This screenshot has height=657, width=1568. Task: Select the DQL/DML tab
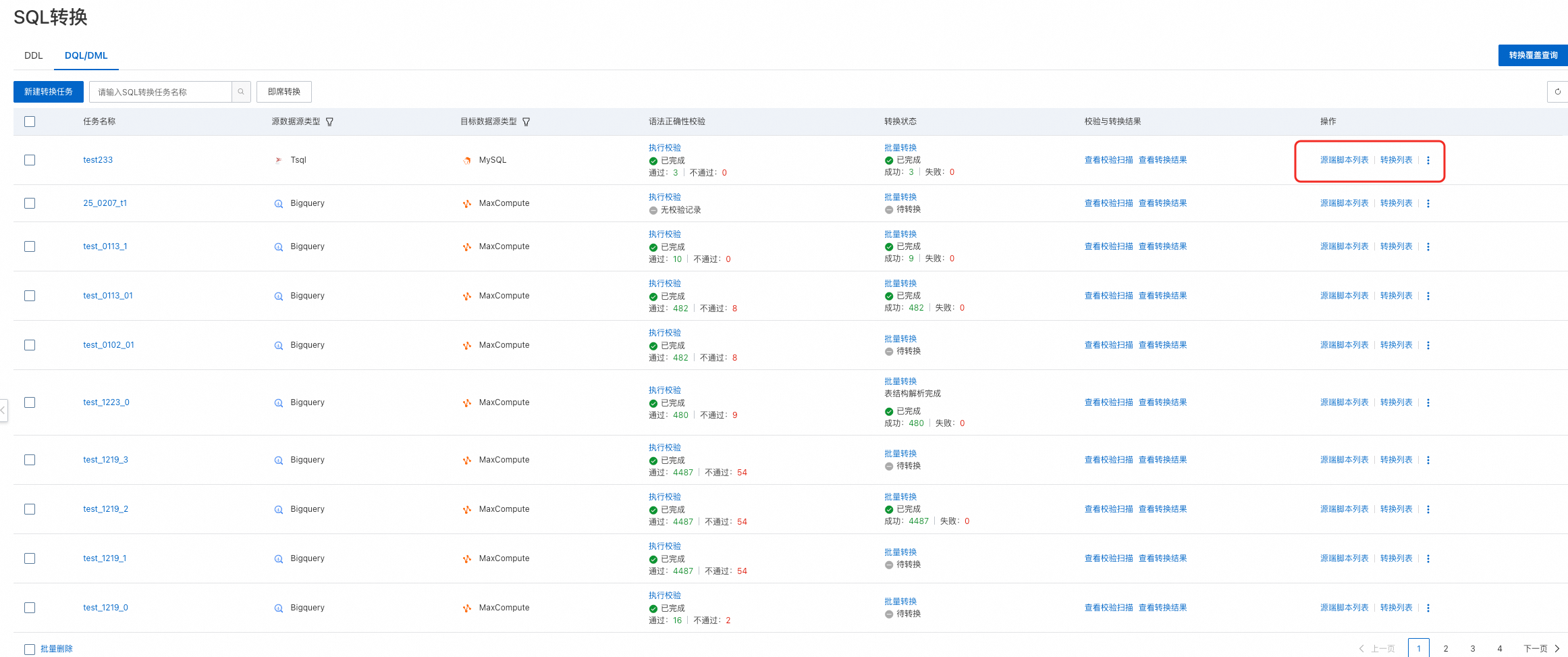pos(86,55)
